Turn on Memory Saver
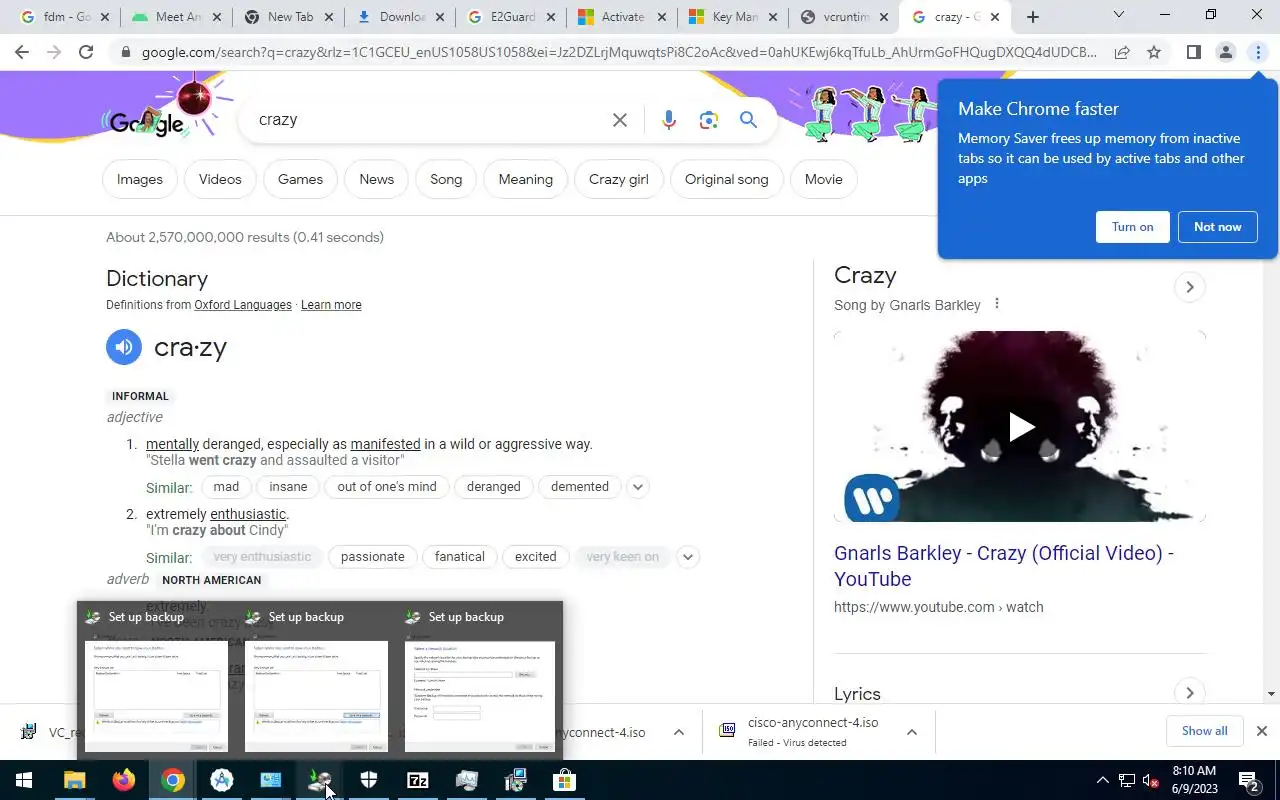Image resolution: width=1280 pixels, height=800 pixels. [1132, 227]
